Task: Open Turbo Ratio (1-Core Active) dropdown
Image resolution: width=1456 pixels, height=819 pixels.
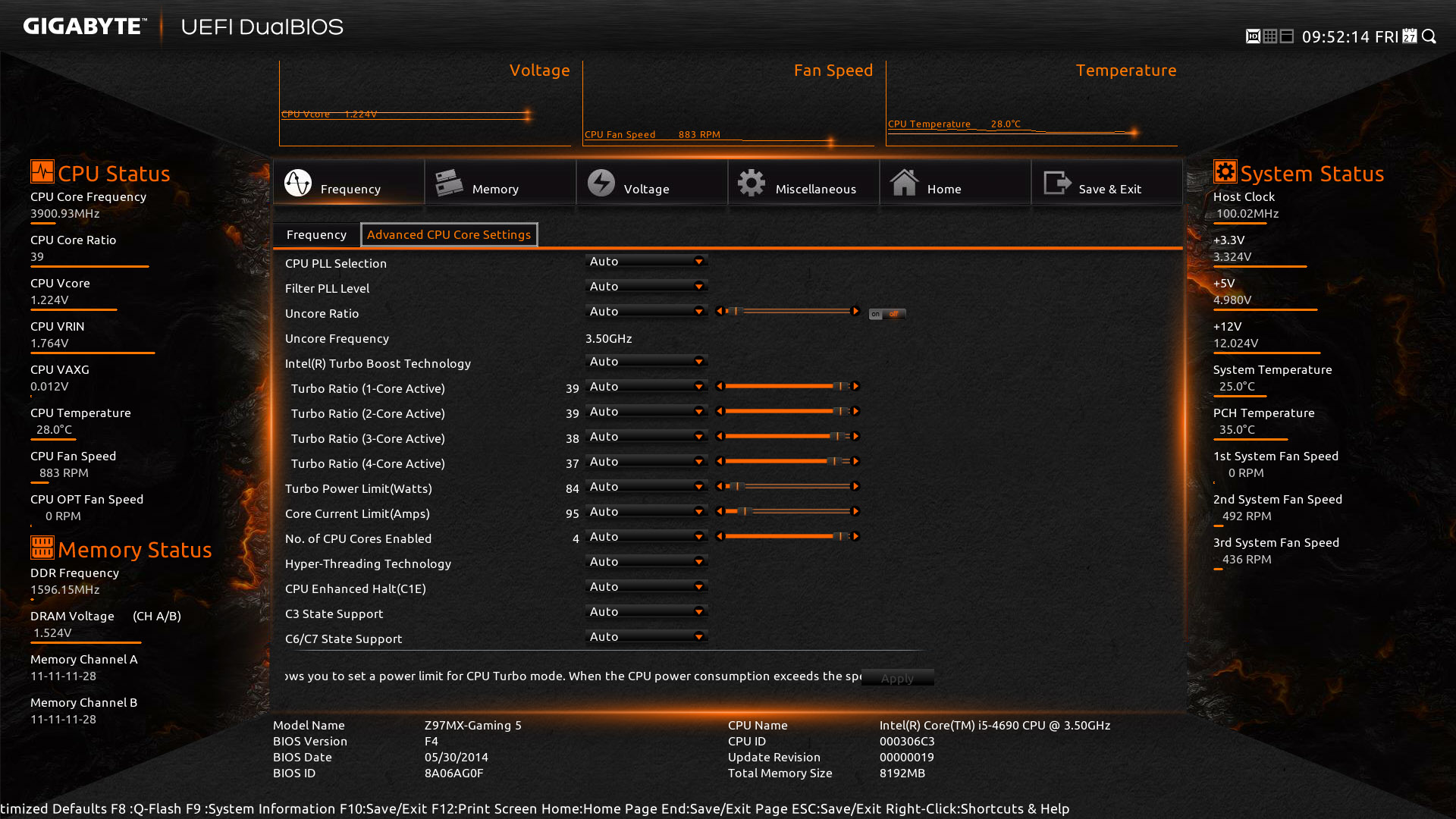Action: coord(646,387)
